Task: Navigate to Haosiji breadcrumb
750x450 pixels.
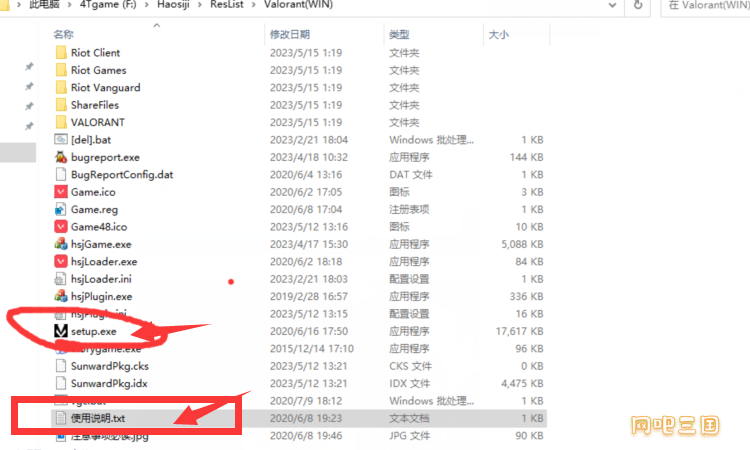Action: click(x=173, y=5)
